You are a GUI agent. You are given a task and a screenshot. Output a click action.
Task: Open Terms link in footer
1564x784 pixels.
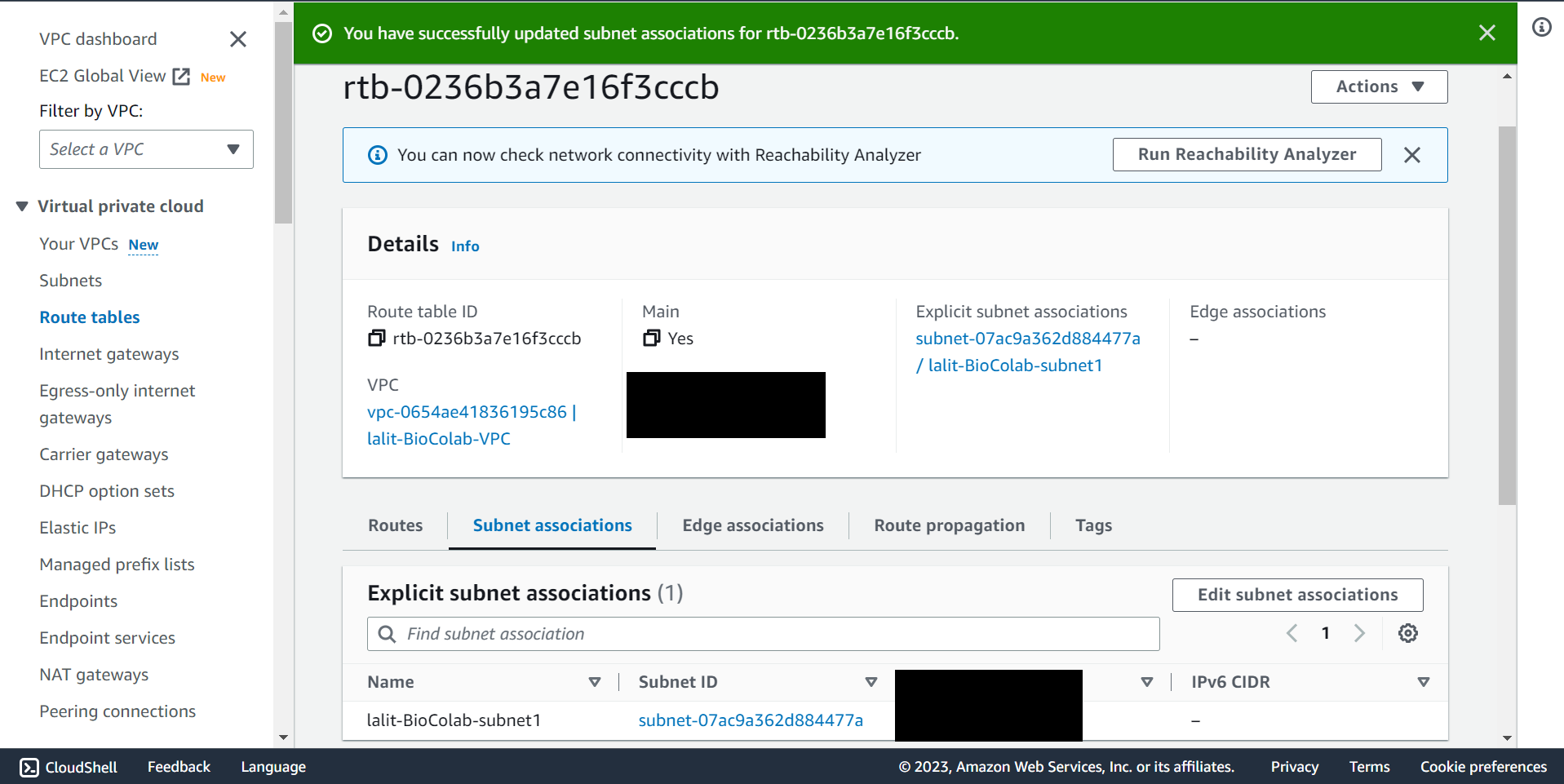1369,767
